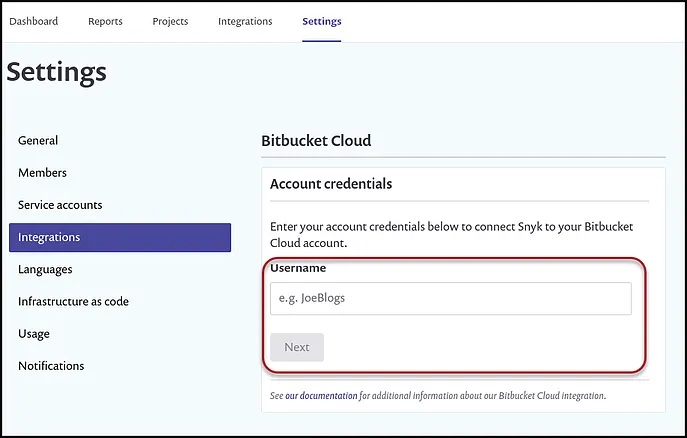Follow the our documentation link
This screenshot has width=687, height=438.
click(x=321, y=396)
